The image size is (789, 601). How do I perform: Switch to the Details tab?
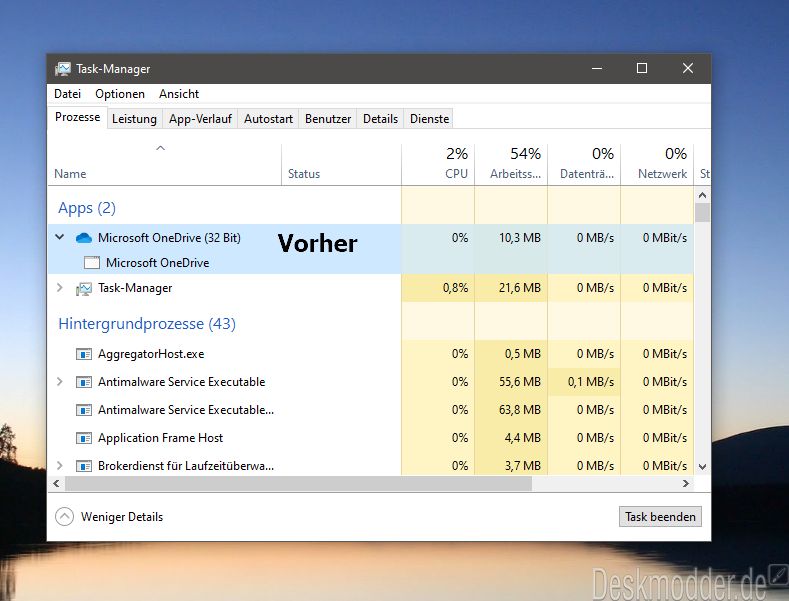click(x=380, y=119)
